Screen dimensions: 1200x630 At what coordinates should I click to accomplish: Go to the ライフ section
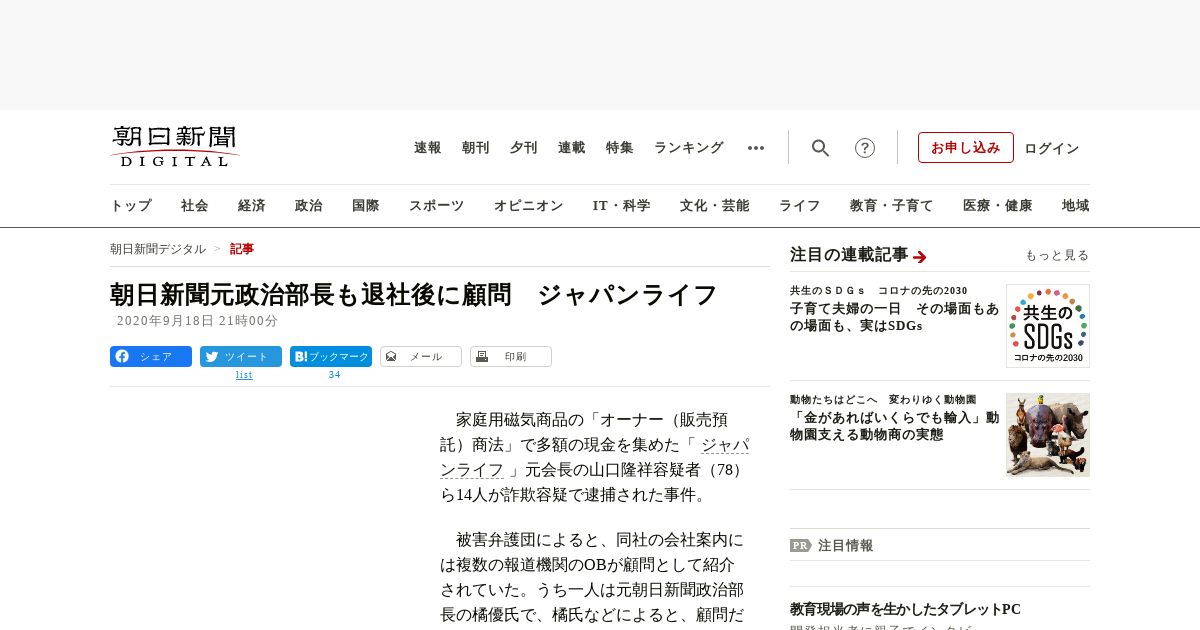coord(800,206)
